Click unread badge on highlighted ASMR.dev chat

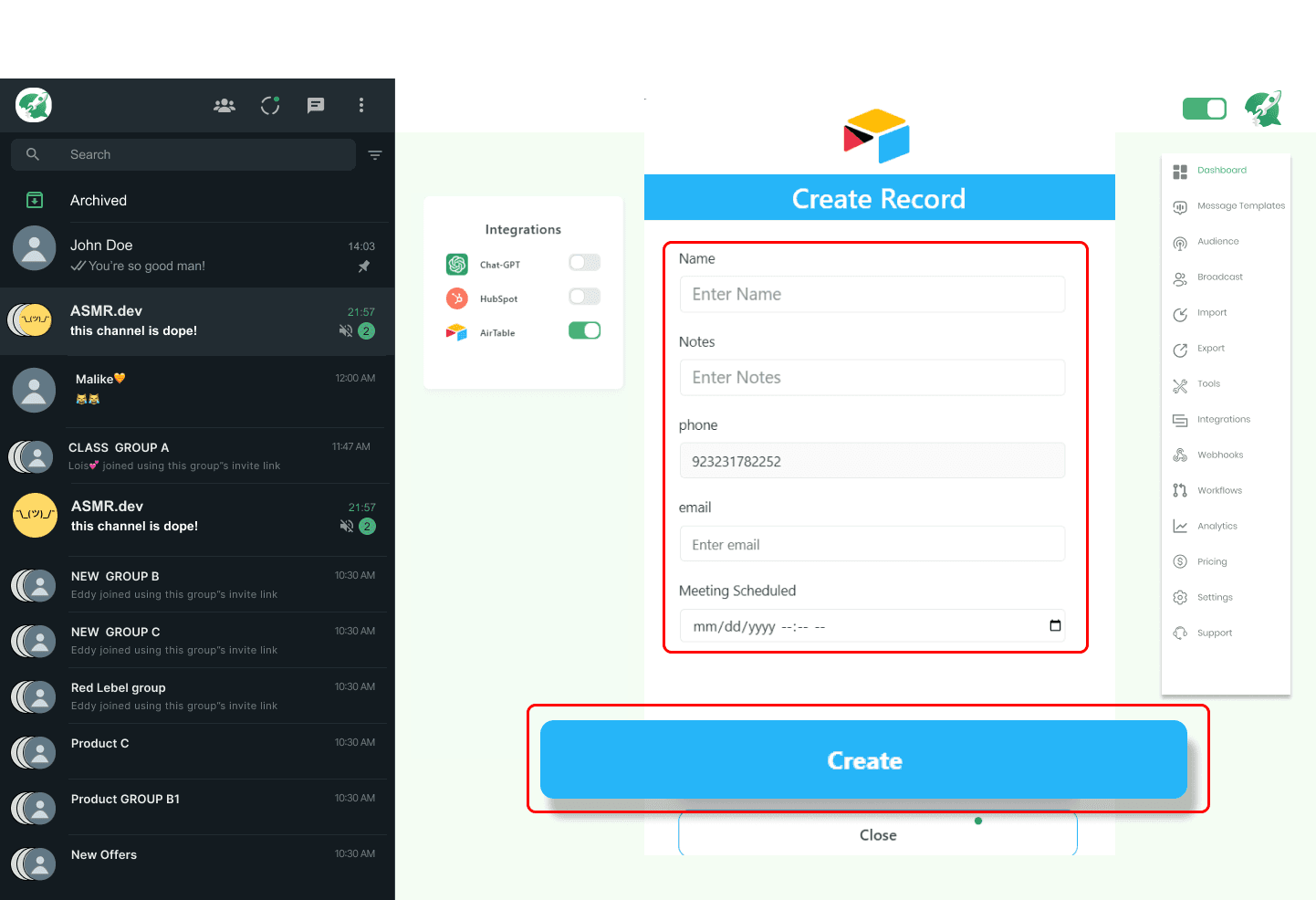(366, 331)
